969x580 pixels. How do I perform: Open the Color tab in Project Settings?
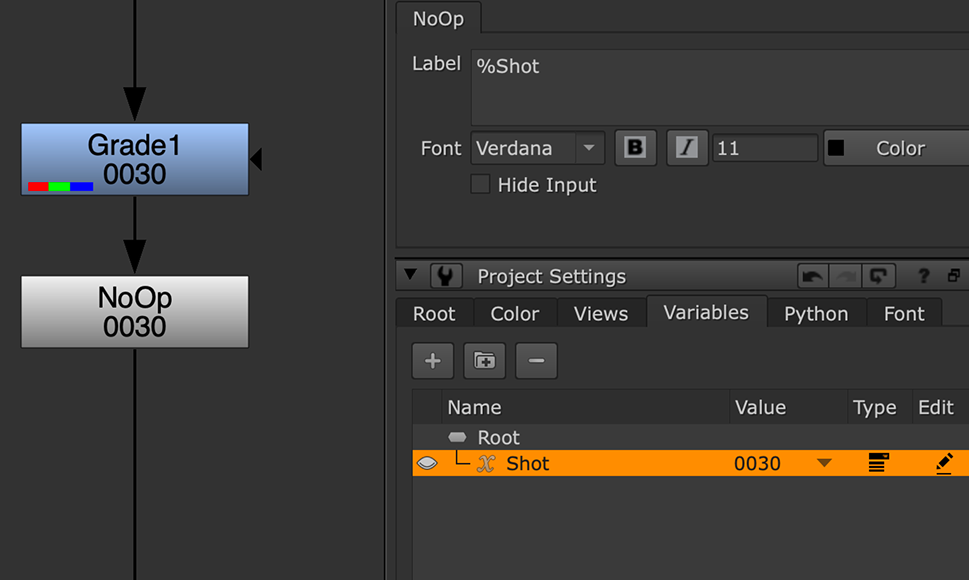515,314
